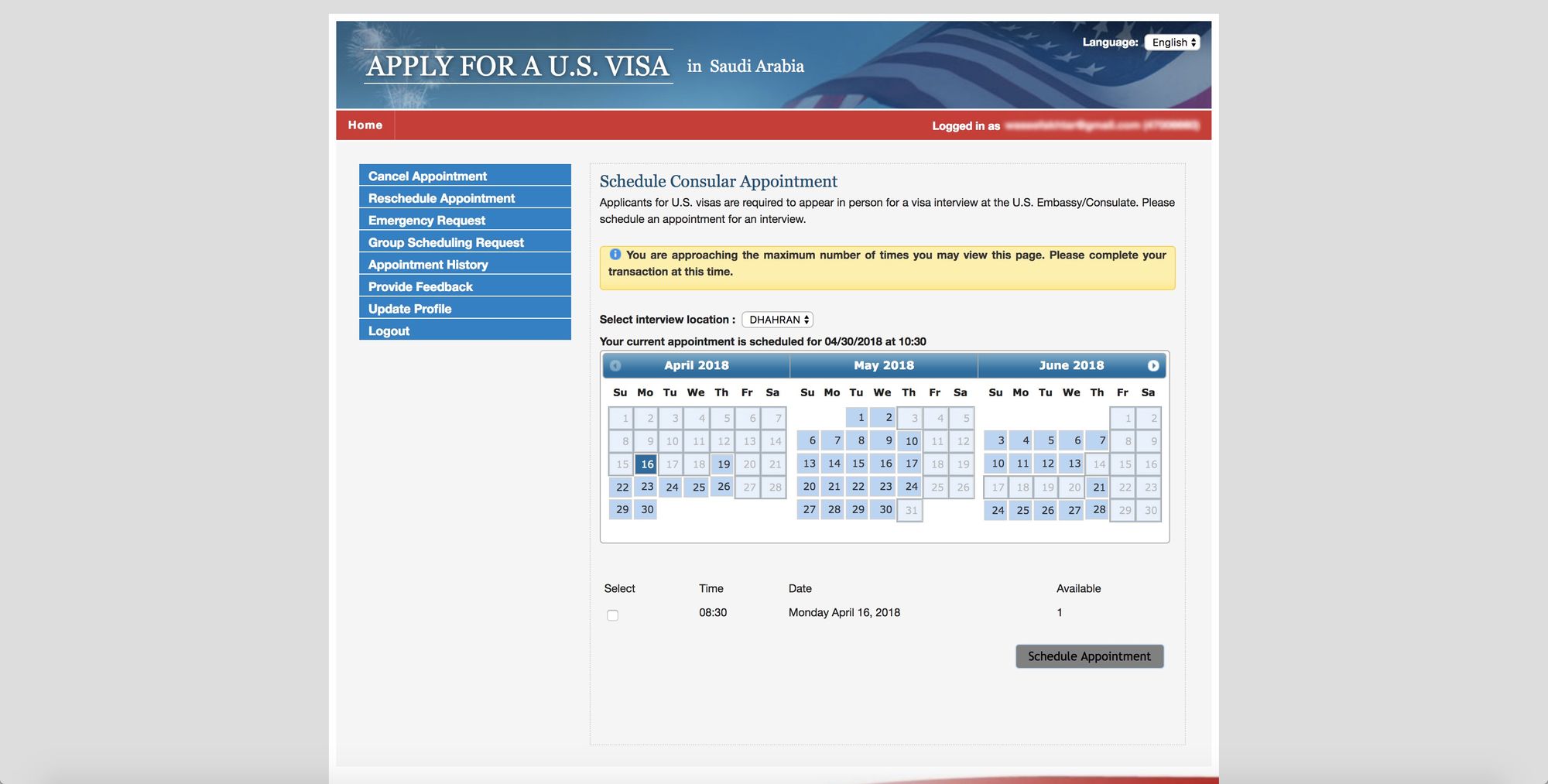Click the April 2018 month header
The width and height of the screenshot is (1548, 784).
click(697, 365)
